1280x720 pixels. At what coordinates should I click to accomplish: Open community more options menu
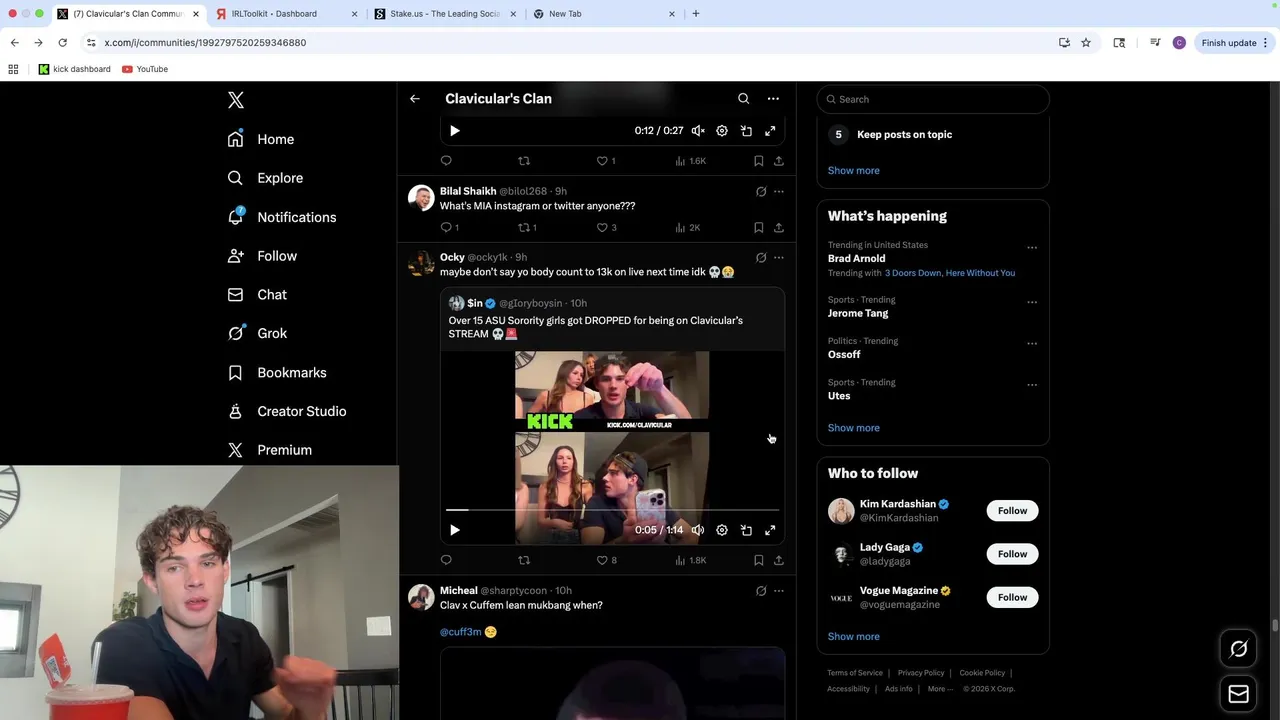pos(773,99)
